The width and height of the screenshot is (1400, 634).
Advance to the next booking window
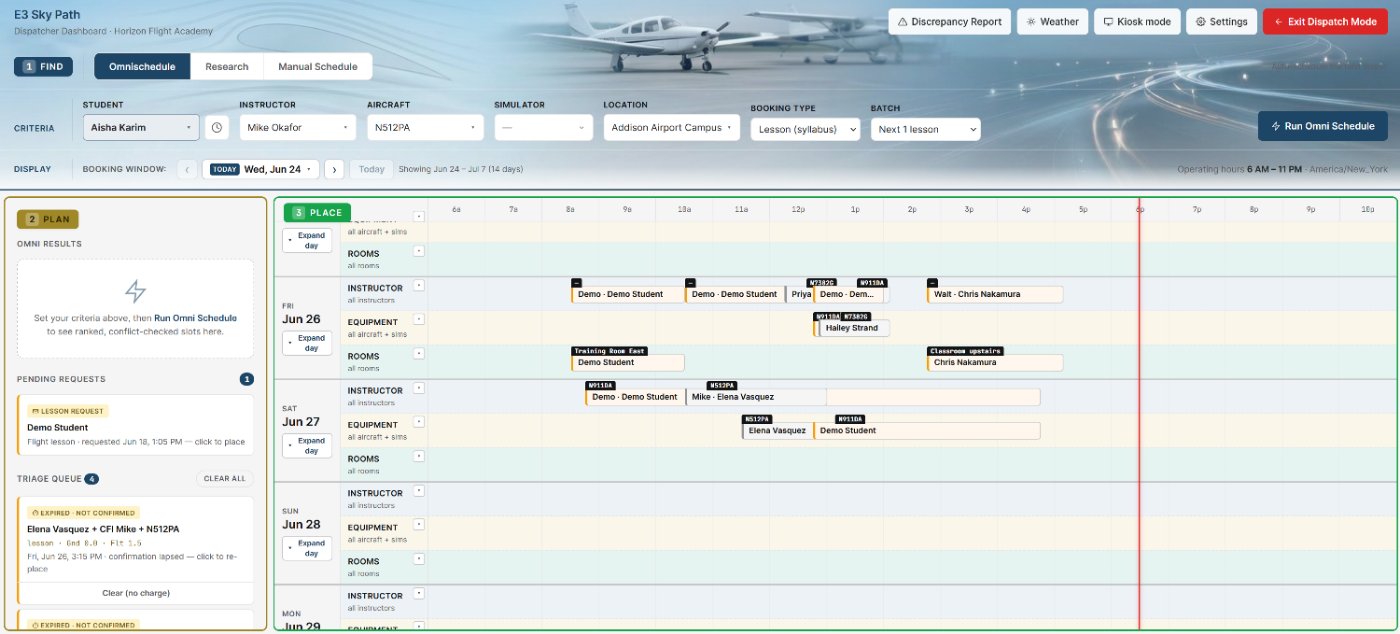click(334, 169)
